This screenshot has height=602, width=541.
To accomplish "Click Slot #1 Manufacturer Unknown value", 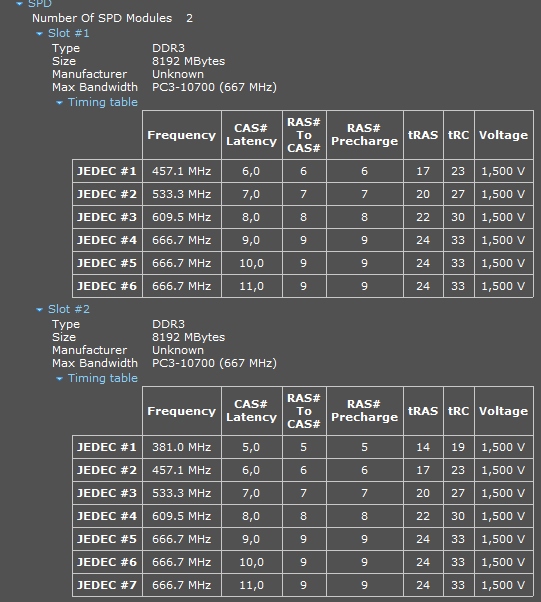I will (178, 74).
